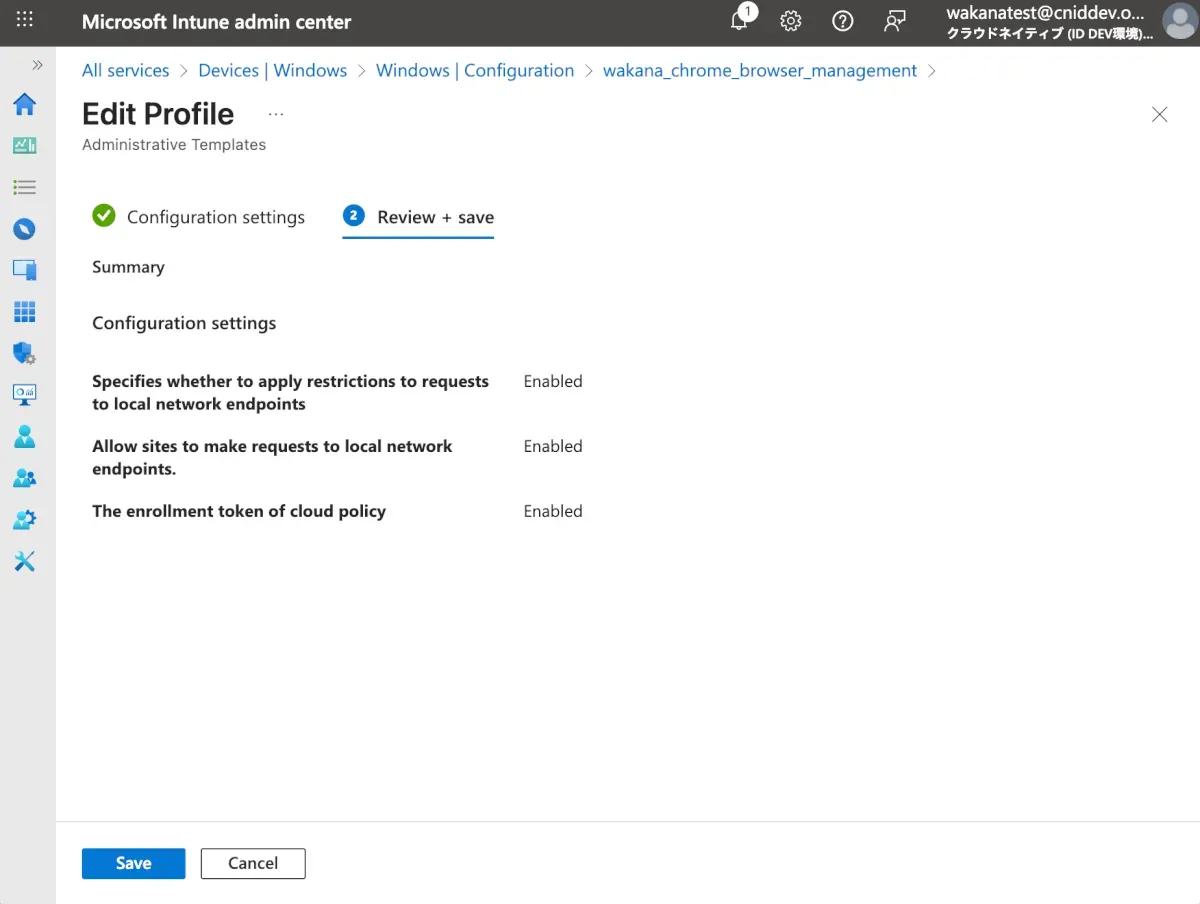Expand the left navigation menu
Viewport: 1200px width, 904px height.
[x=37, y=65]
